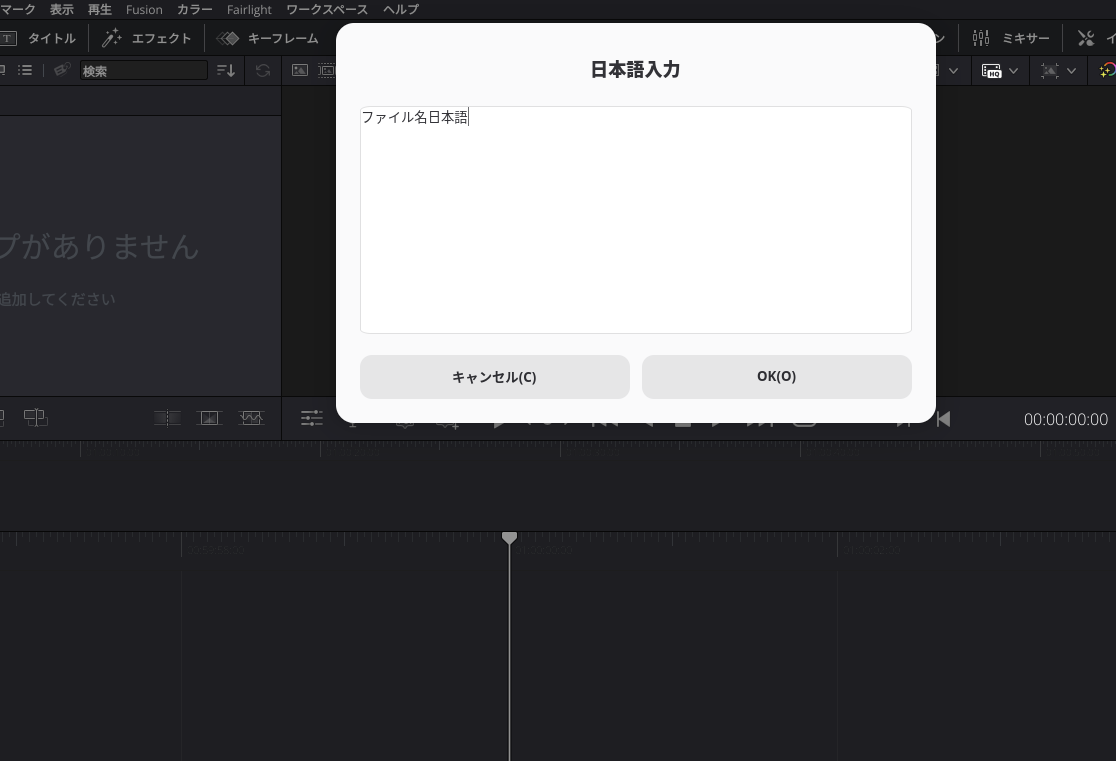Click the go-to-first-frame playback icon
This screenshot has height=761, width=1116.
pyautogui.click(x=943, y=419)
